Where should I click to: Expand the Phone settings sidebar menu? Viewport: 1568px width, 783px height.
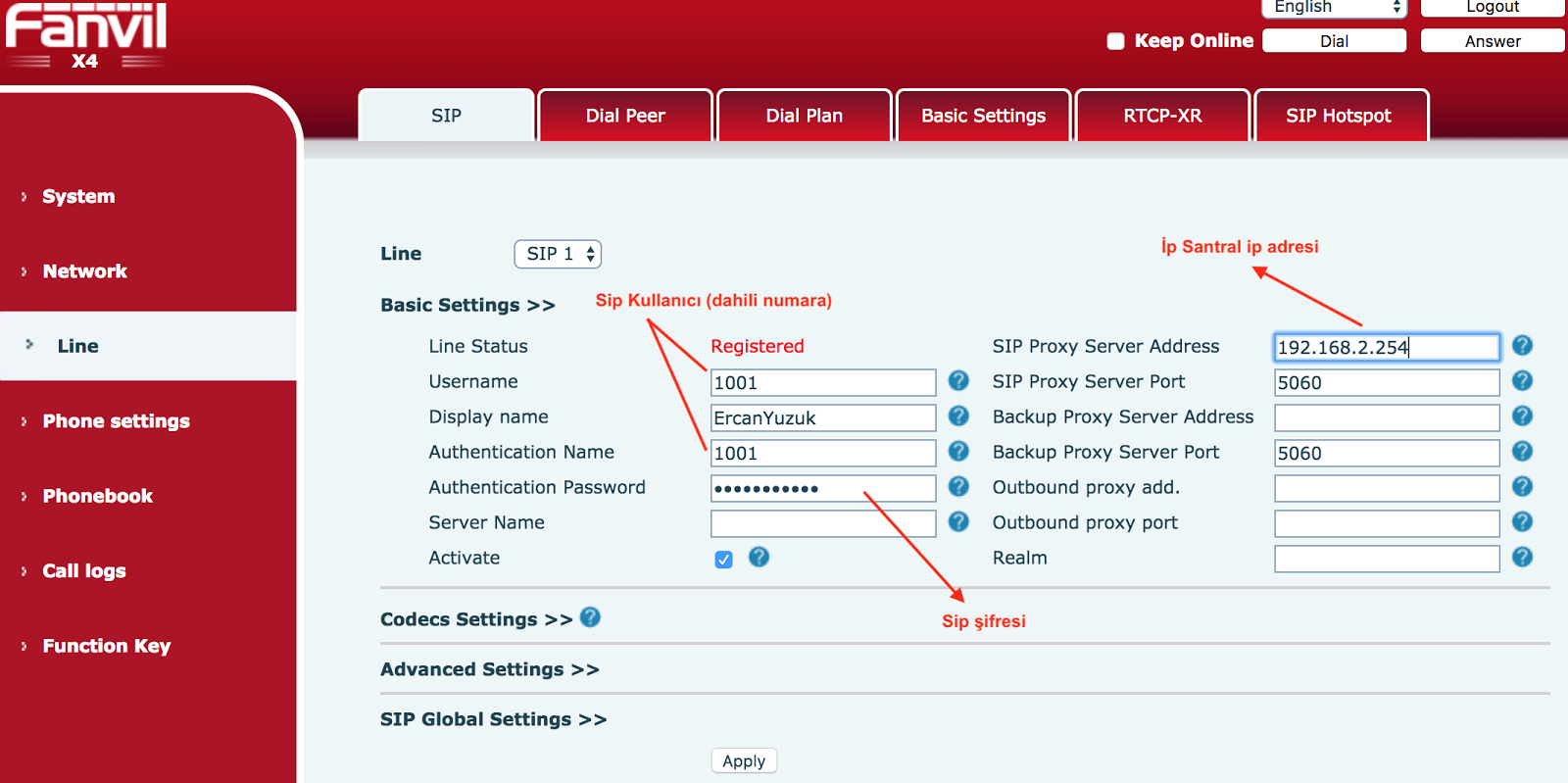tap(116, 421)
